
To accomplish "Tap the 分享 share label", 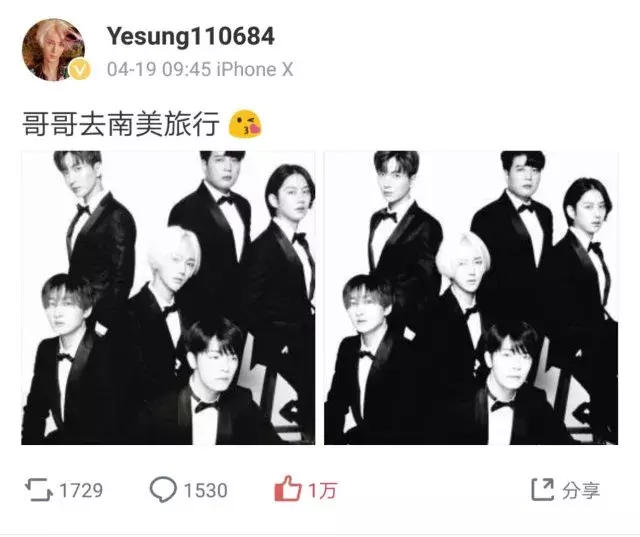I will click(581, 490).
